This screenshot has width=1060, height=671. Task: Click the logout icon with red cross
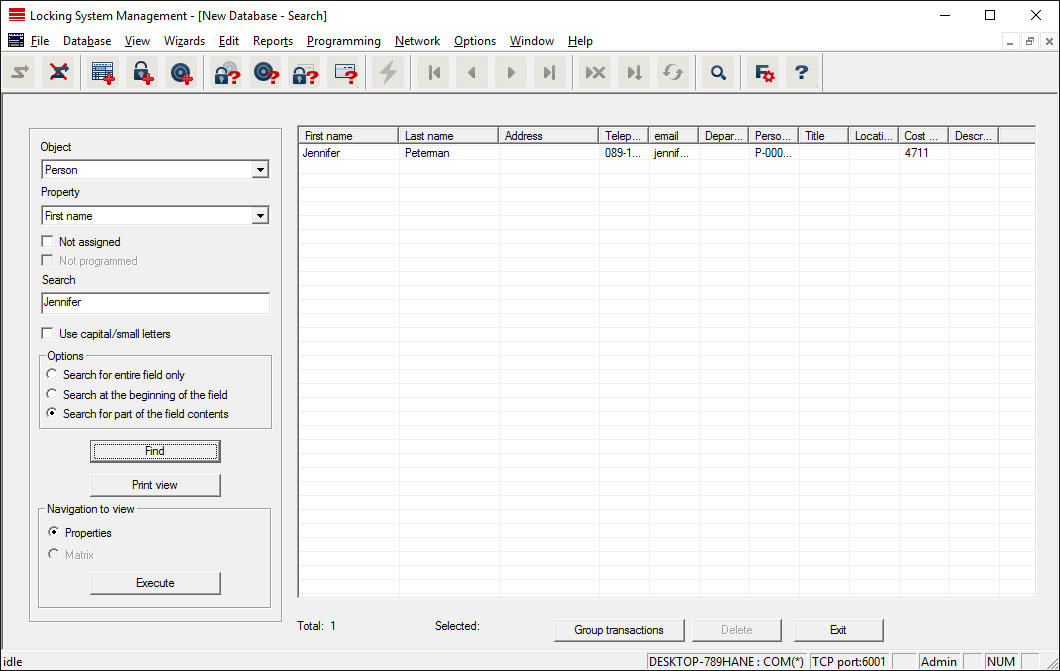point(59,73)
